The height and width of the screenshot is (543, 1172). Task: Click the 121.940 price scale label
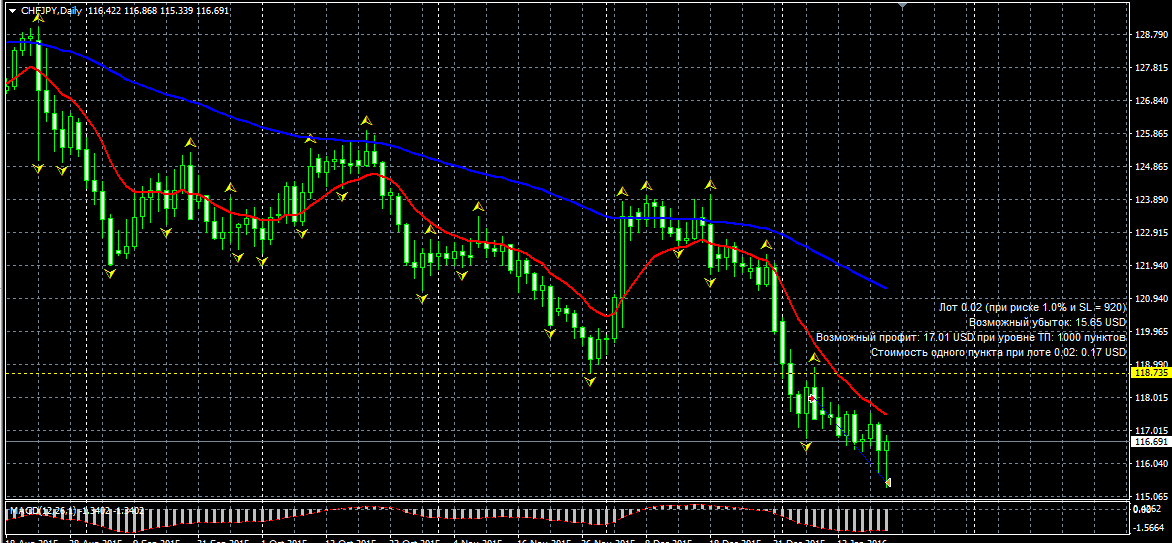click(x=1151, y=266)
